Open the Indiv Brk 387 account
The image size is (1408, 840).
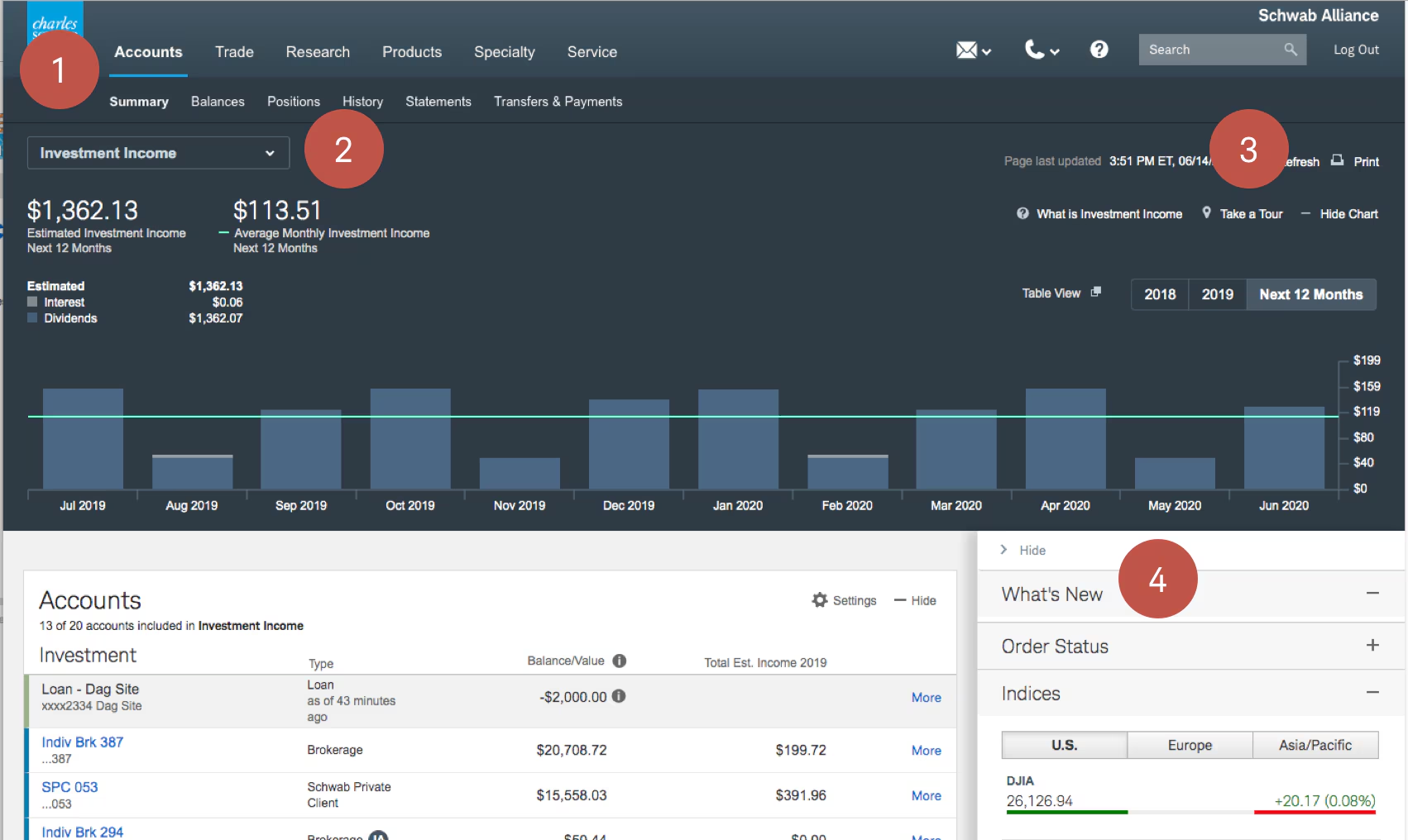[83, 742]
